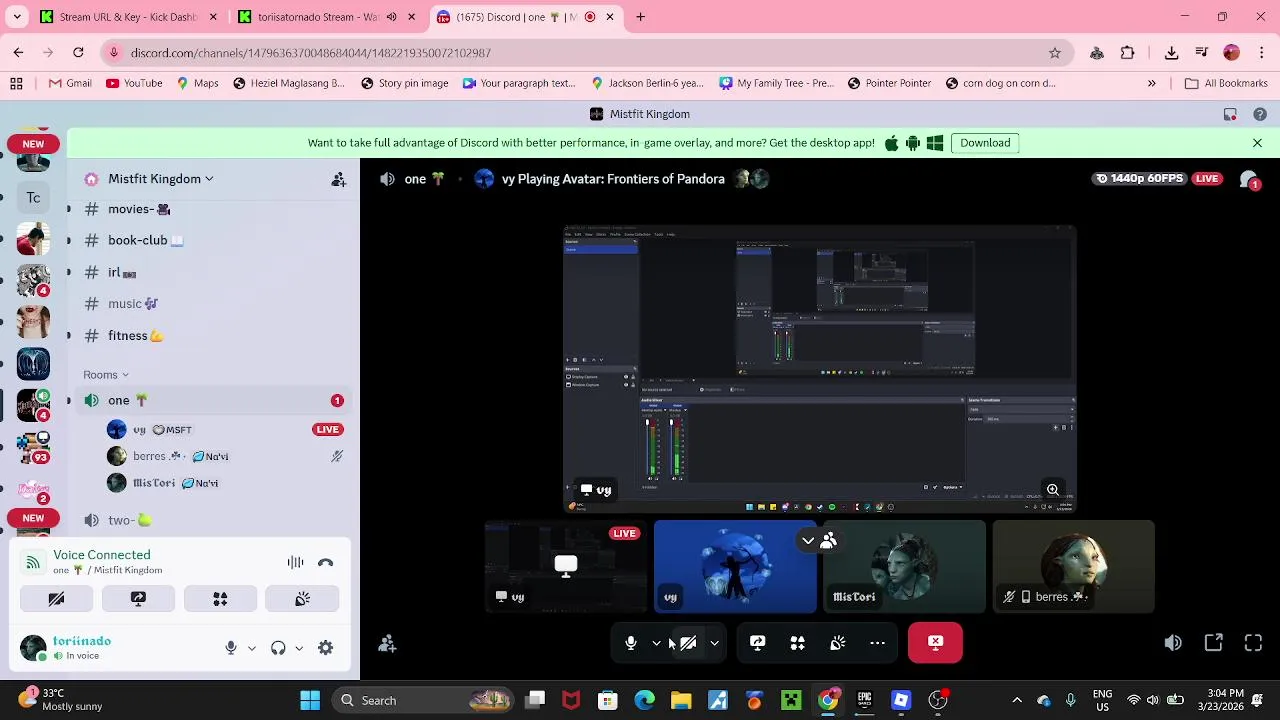Open the music channel
This screenshot has width=1280, height=720.
(x=215, y=304)
